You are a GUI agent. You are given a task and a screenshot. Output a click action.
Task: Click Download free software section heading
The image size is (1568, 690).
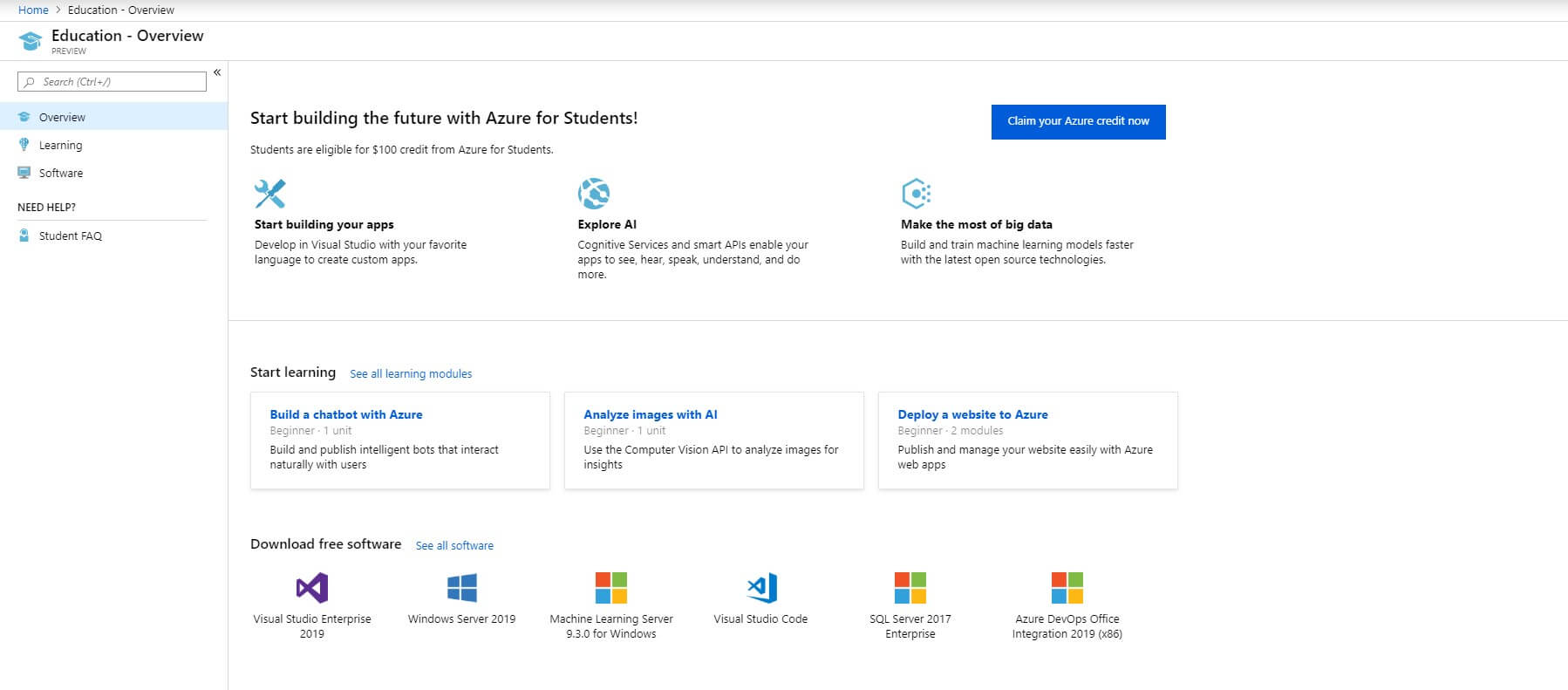(x=326, y=544)
